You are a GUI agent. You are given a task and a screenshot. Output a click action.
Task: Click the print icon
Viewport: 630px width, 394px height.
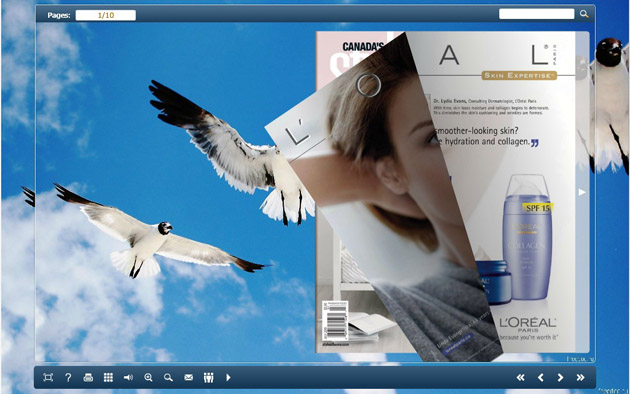(88, 378)
